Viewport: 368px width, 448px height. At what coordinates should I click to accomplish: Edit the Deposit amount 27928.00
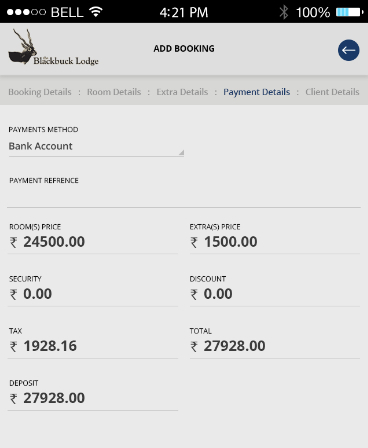pyautogui.click(x=93, y=398)
